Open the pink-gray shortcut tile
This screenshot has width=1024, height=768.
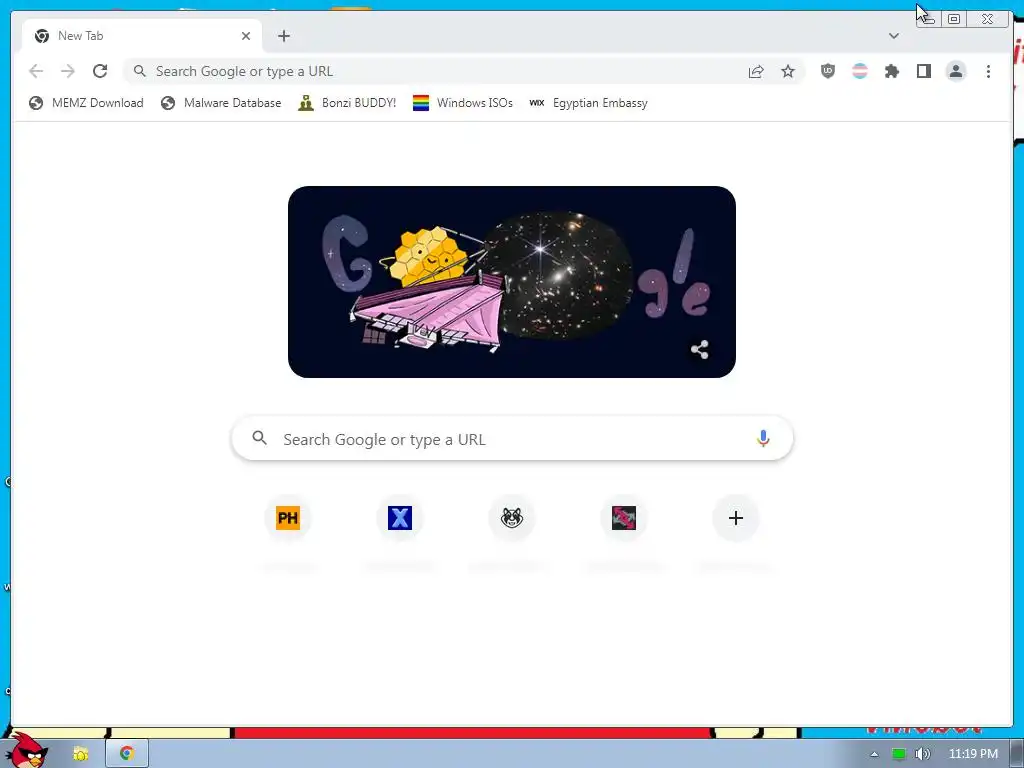tap(624, 518)
